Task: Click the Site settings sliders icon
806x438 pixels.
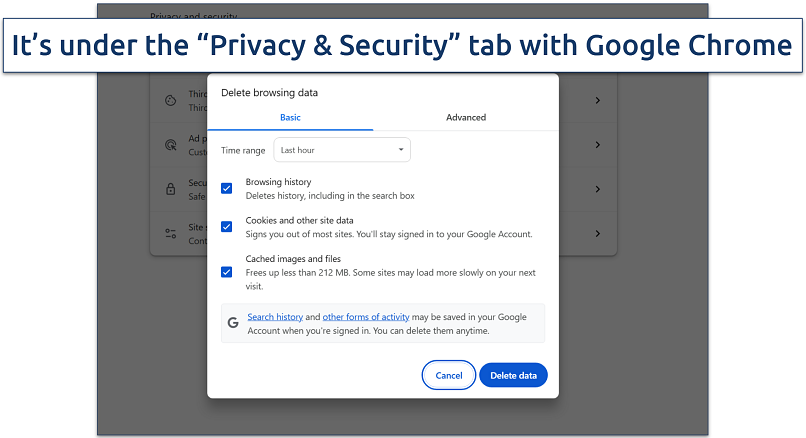Action: pyautogui.click(x=170, y=233)
